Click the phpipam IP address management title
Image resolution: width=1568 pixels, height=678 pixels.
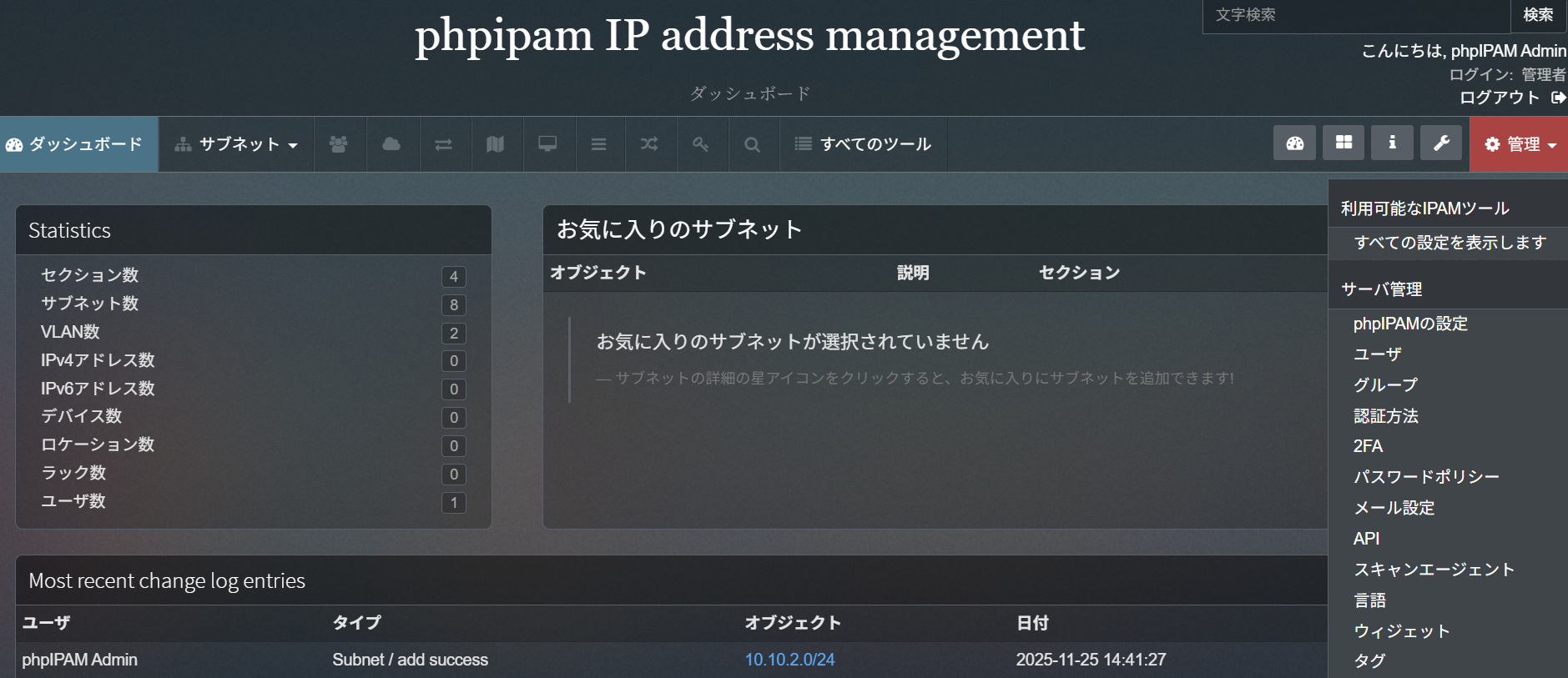(750, 35)
